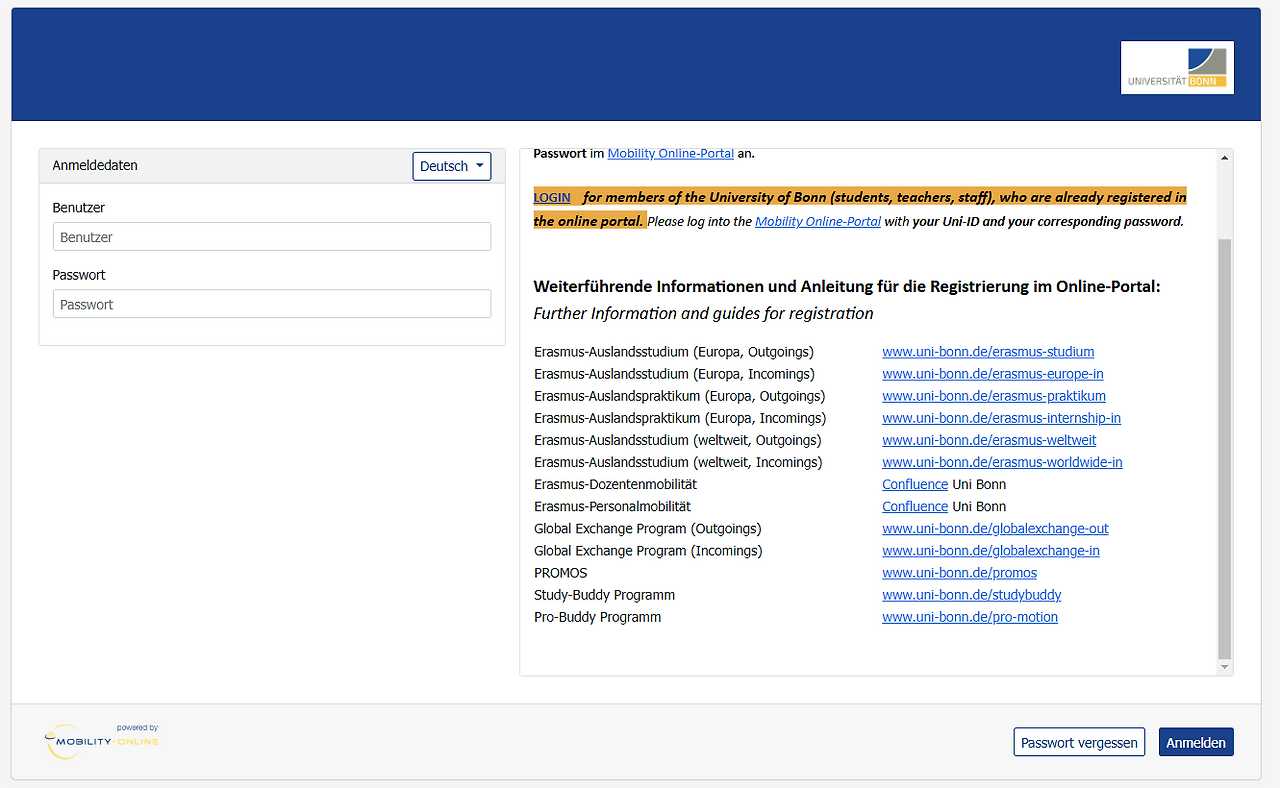Click the Universität Bonn logo
Image resolution: width=1280 pixels, height=788 pixels.
[1177, 67]
